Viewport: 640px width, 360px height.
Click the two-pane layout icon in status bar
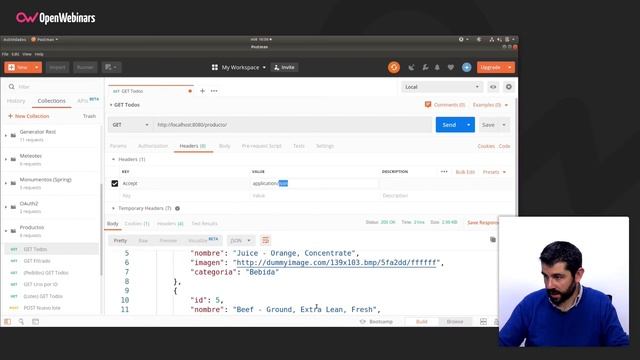(483, 322)
